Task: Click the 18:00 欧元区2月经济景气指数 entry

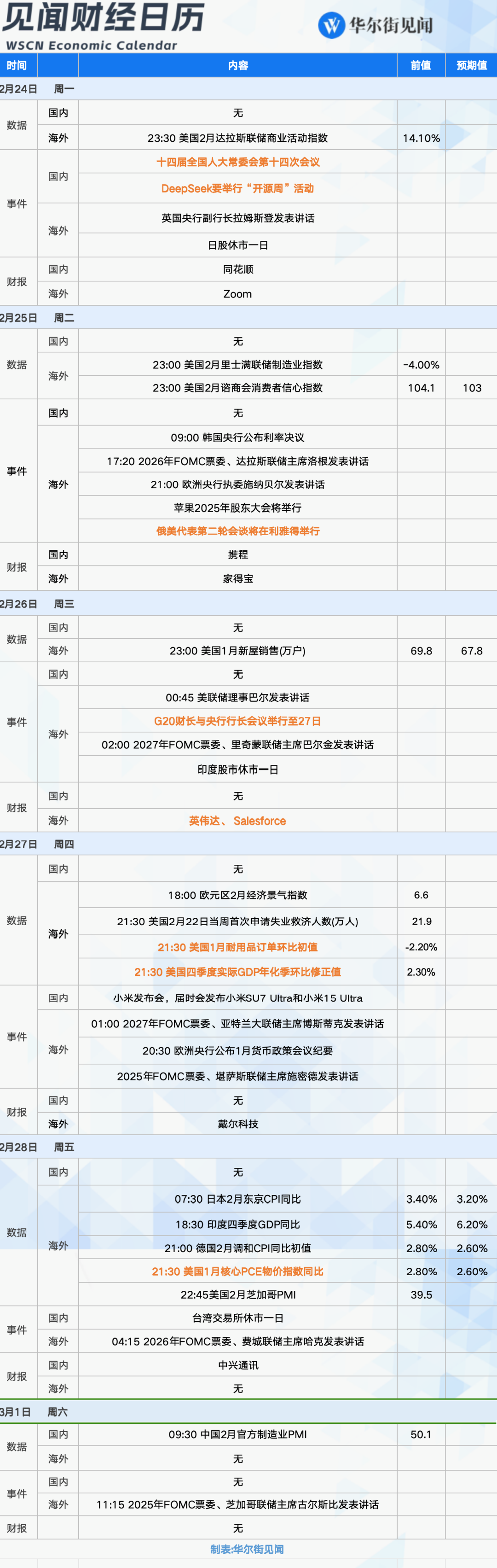Action: tap(237, 895)
